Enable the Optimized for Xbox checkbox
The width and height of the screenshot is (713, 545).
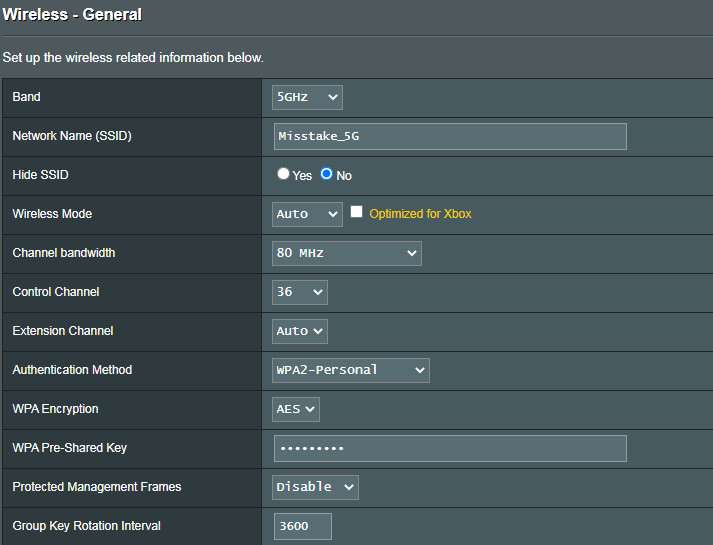click(357, 213)
